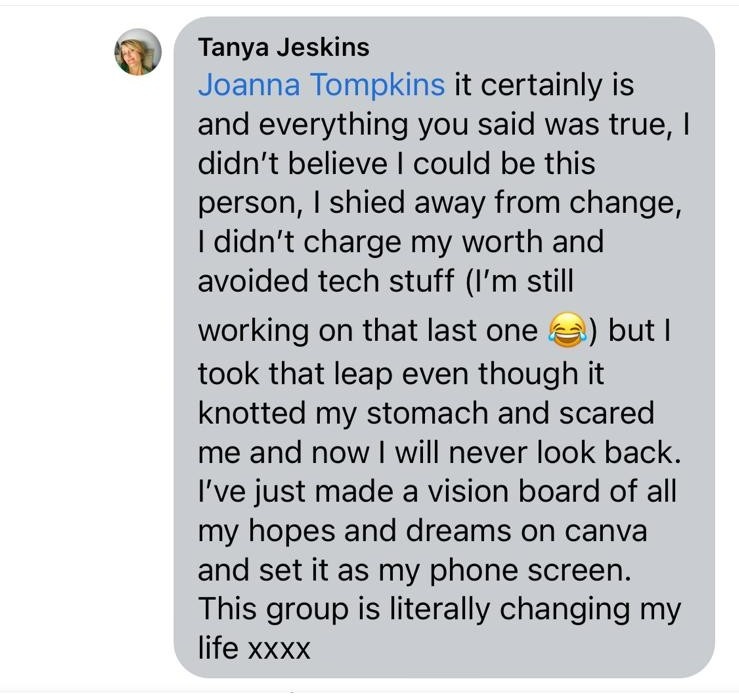Click 'didn't believe I could be this' line
739x696 pixels.
coord(396,163)
